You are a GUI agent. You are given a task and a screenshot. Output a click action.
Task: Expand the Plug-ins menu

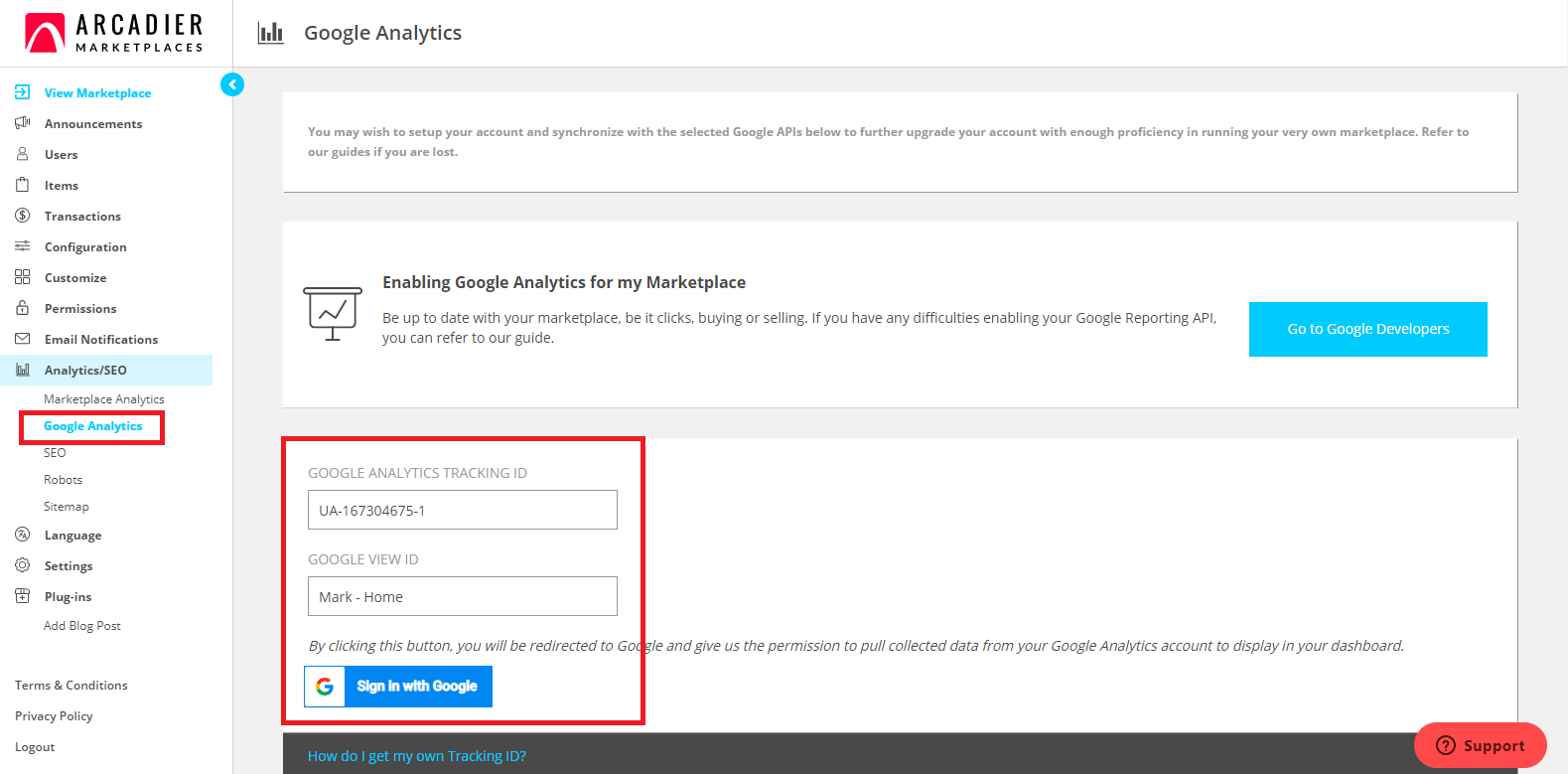coord(68,597)
